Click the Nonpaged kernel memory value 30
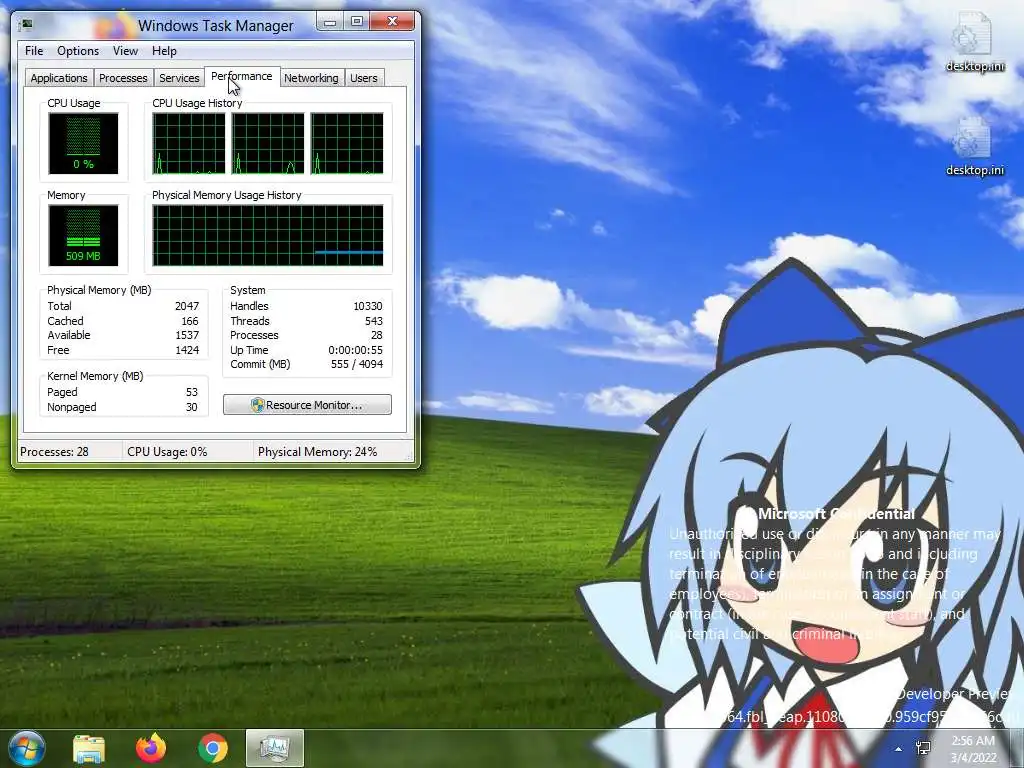 (x=191, y=408)
